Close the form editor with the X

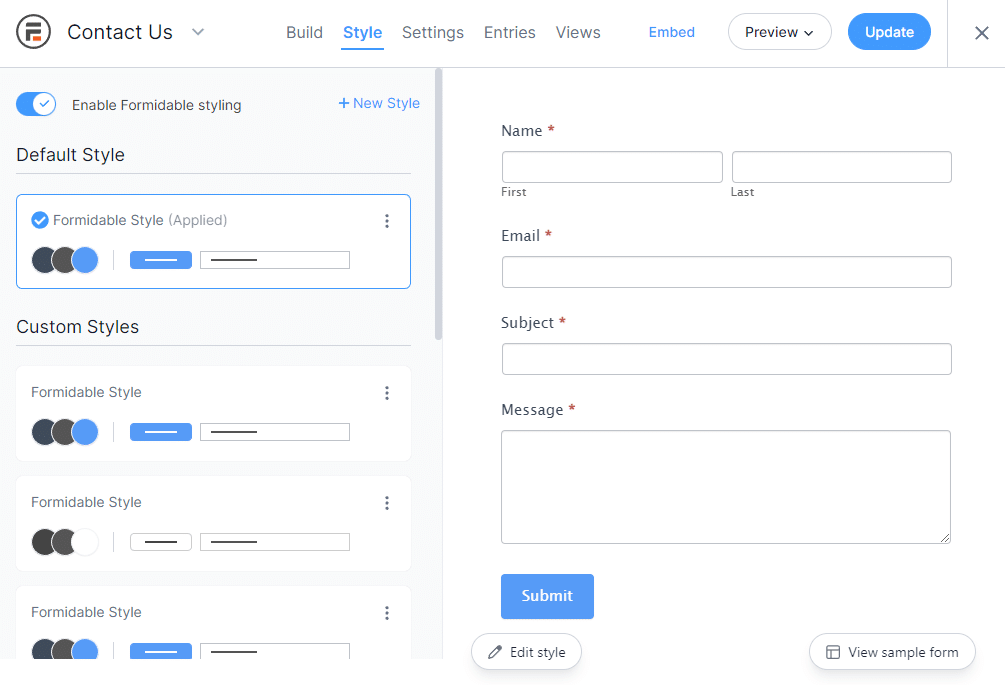[981, 33]
